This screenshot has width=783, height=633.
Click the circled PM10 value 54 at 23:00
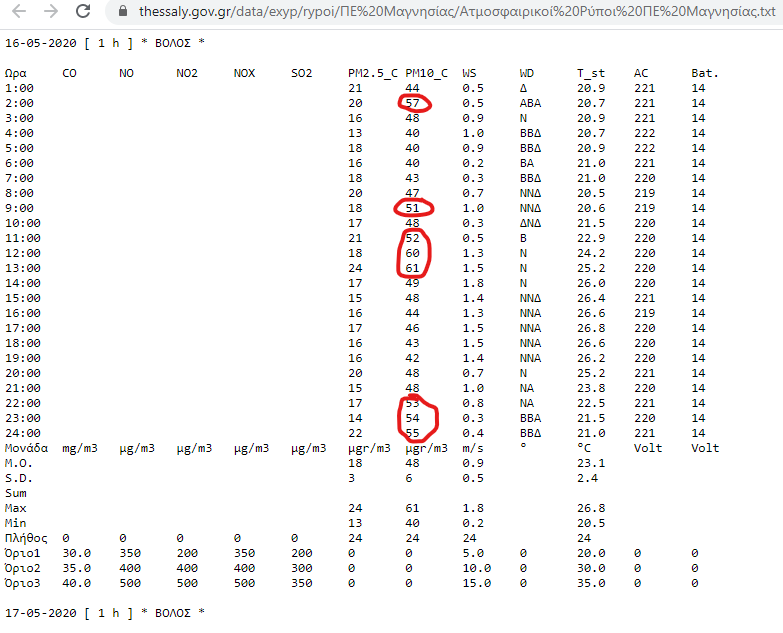tap(413, 418)
